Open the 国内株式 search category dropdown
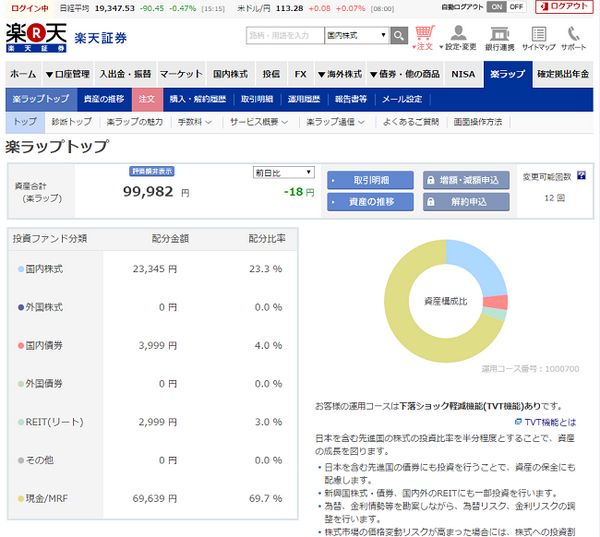 (x=357, y=36)
